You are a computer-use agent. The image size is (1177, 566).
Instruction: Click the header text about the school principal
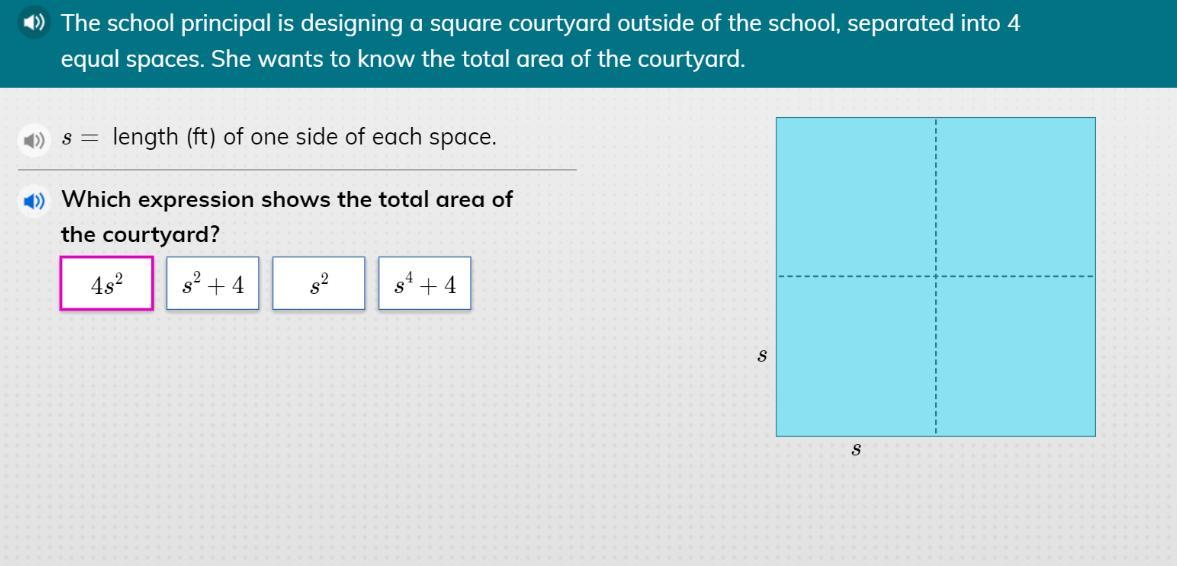pos(540,41)
